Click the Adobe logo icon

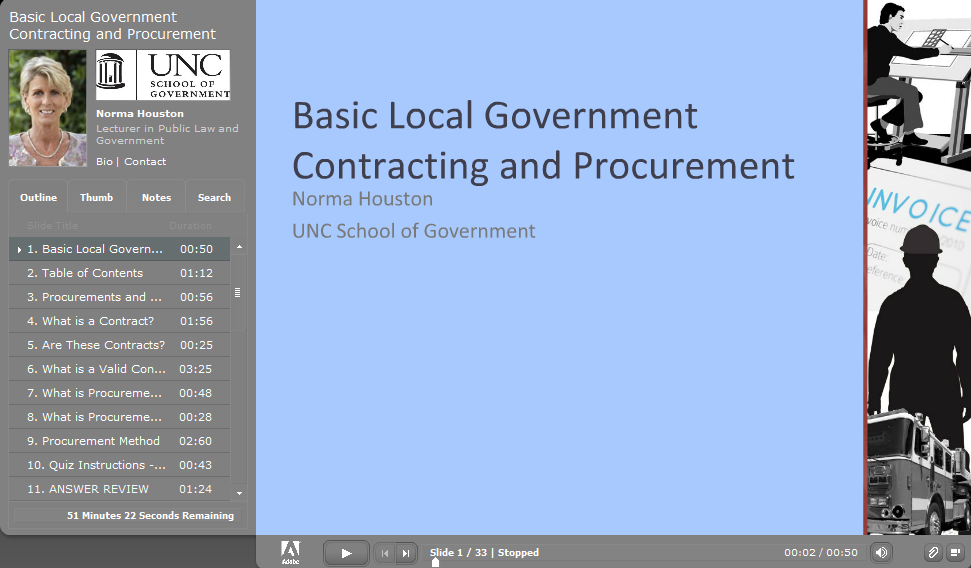[x=290, y=552]
